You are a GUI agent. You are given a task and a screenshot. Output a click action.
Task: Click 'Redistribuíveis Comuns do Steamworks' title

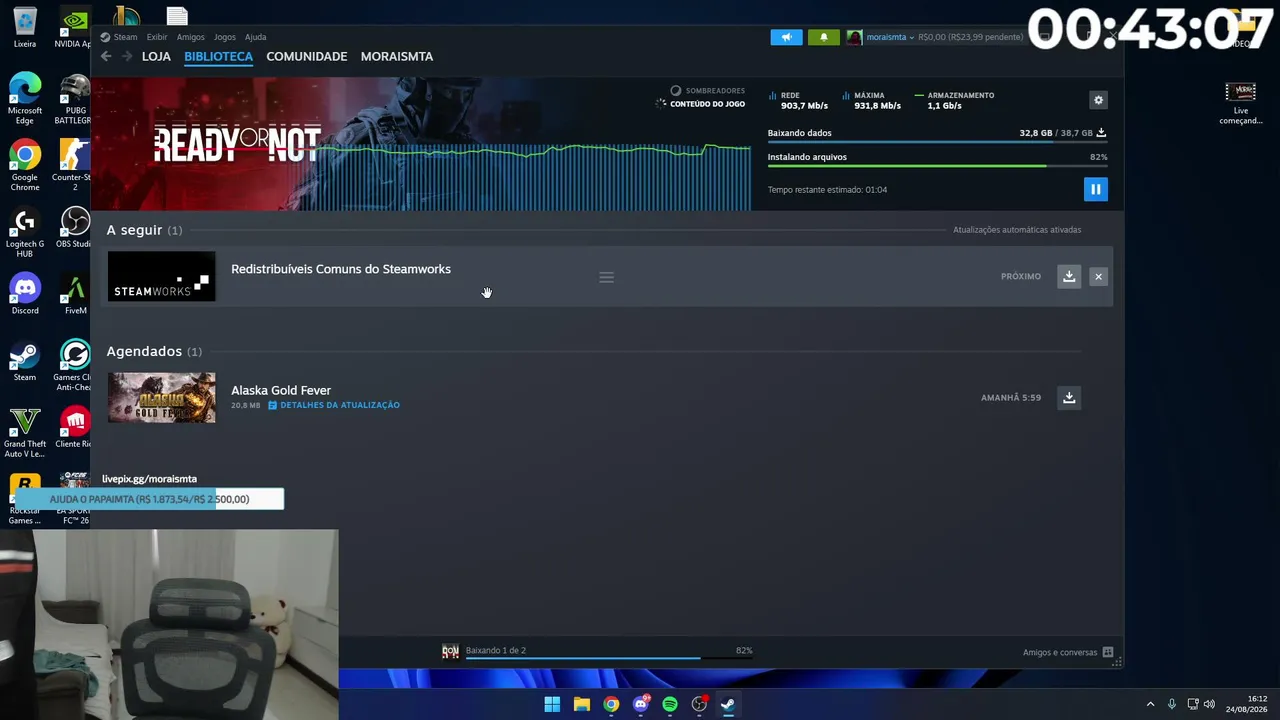[341, 269]
